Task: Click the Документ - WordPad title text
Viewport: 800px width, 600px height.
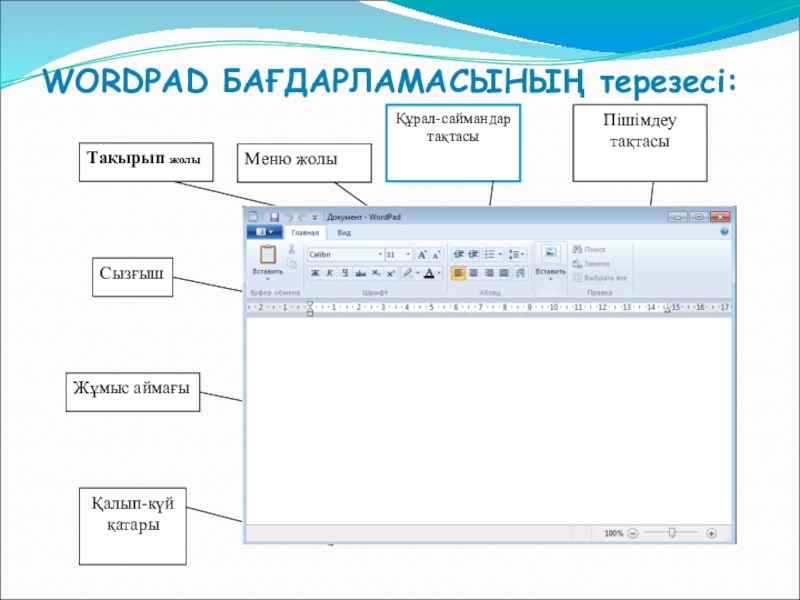Action: click(364, 217)
